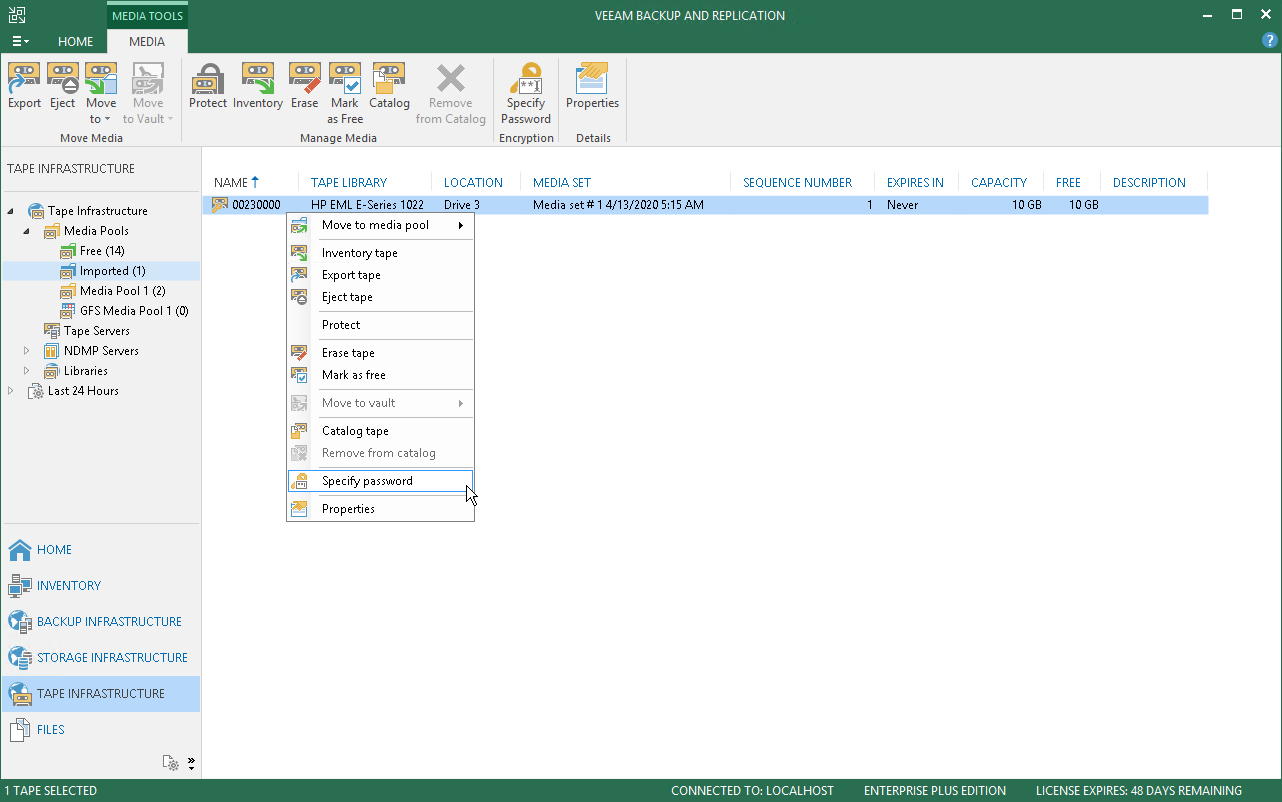This screenshot has width=1282, height=802.
Task: Click LICENSE EXPIRES status bar text
Action: pyautogui.click(x=1139, y=791)
